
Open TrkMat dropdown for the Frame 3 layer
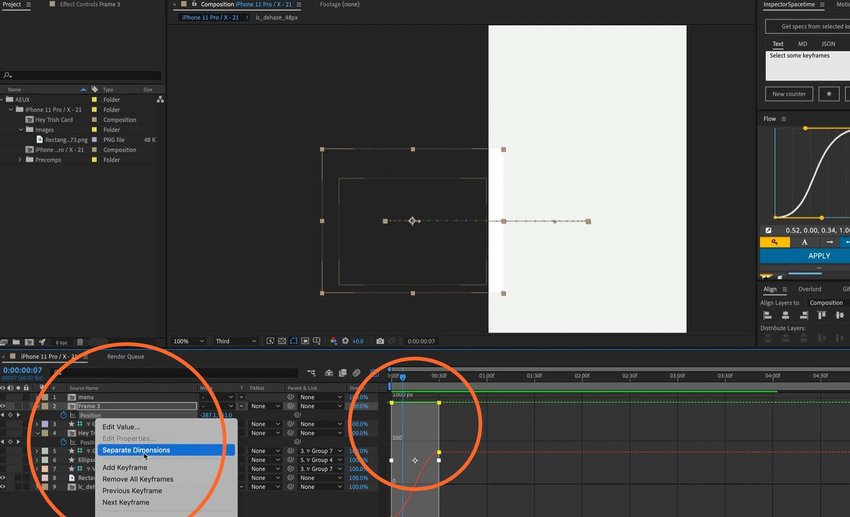tap(265, 406)
